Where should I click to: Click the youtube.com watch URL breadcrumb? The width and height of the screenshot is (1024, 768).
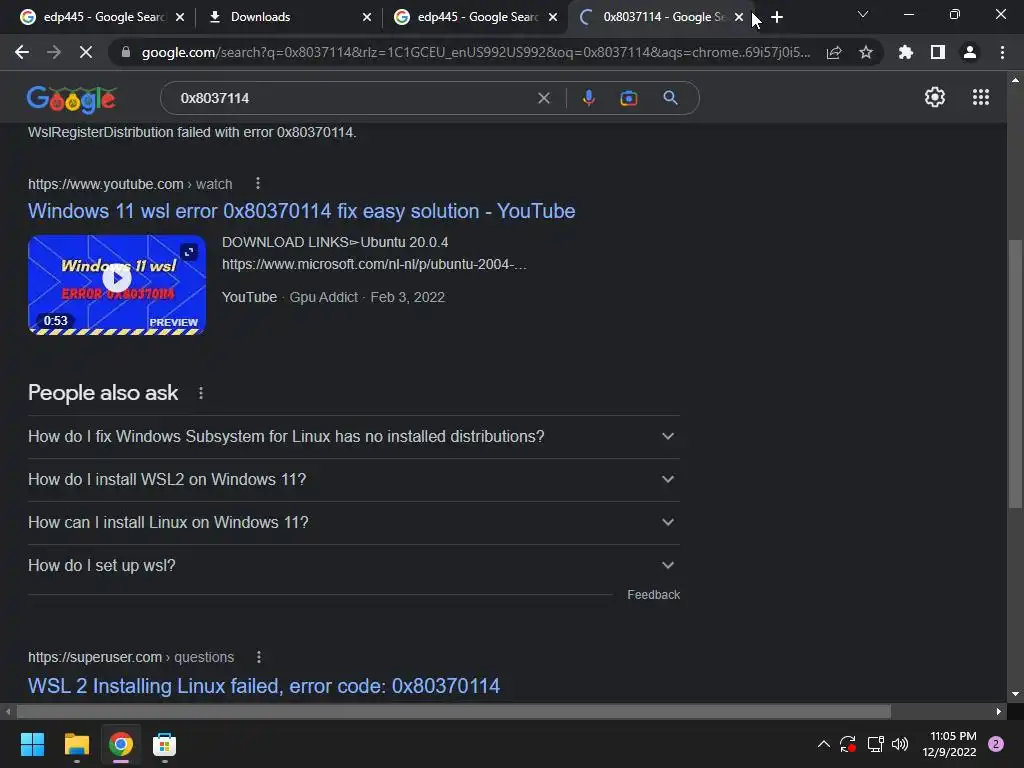pos(130,184)
